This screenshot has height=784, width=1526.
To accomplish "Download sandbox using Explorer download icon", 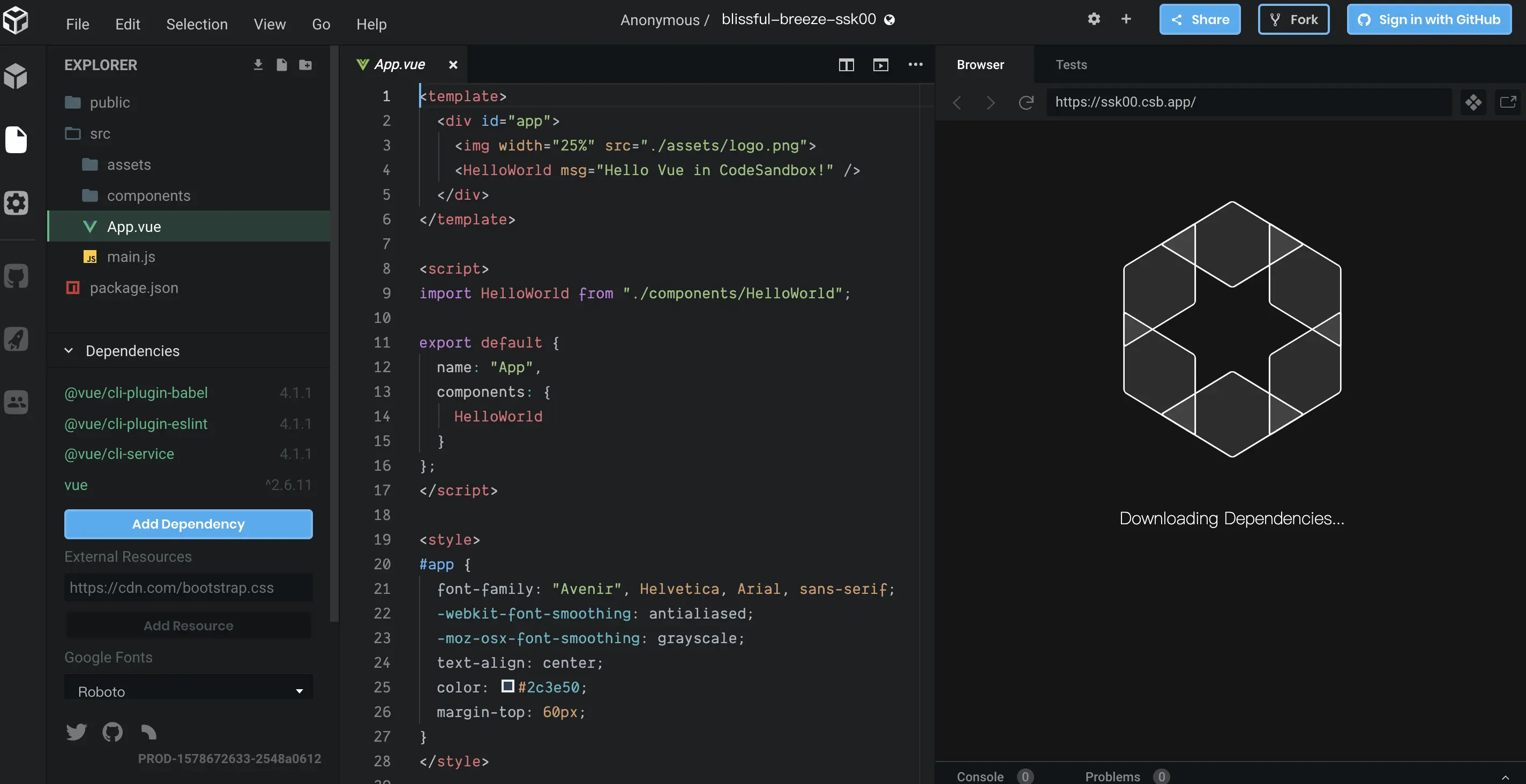I will pyautogui.click(x=258, y=65).
